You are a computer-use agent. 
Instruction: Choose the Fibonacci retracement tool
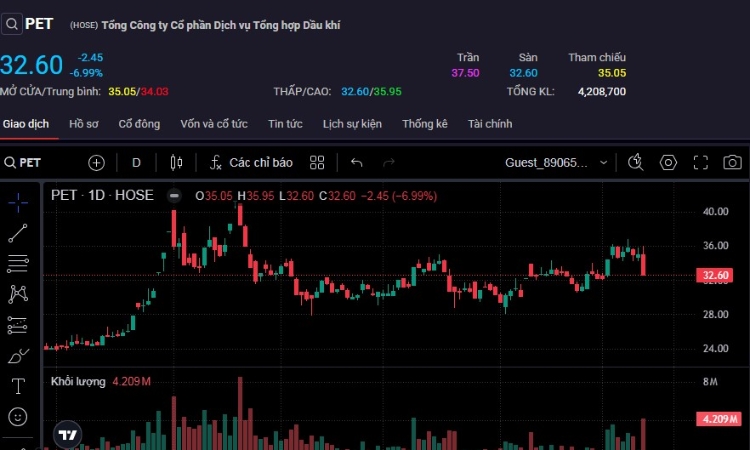(18, 264)
